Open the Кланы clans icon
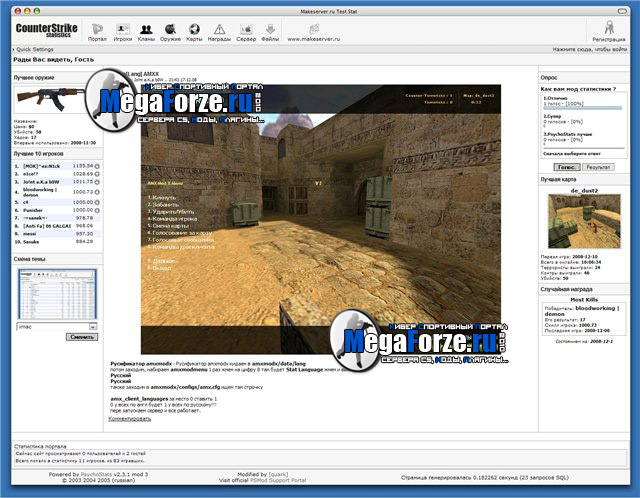640x498 pixels. tap(146, 29)
